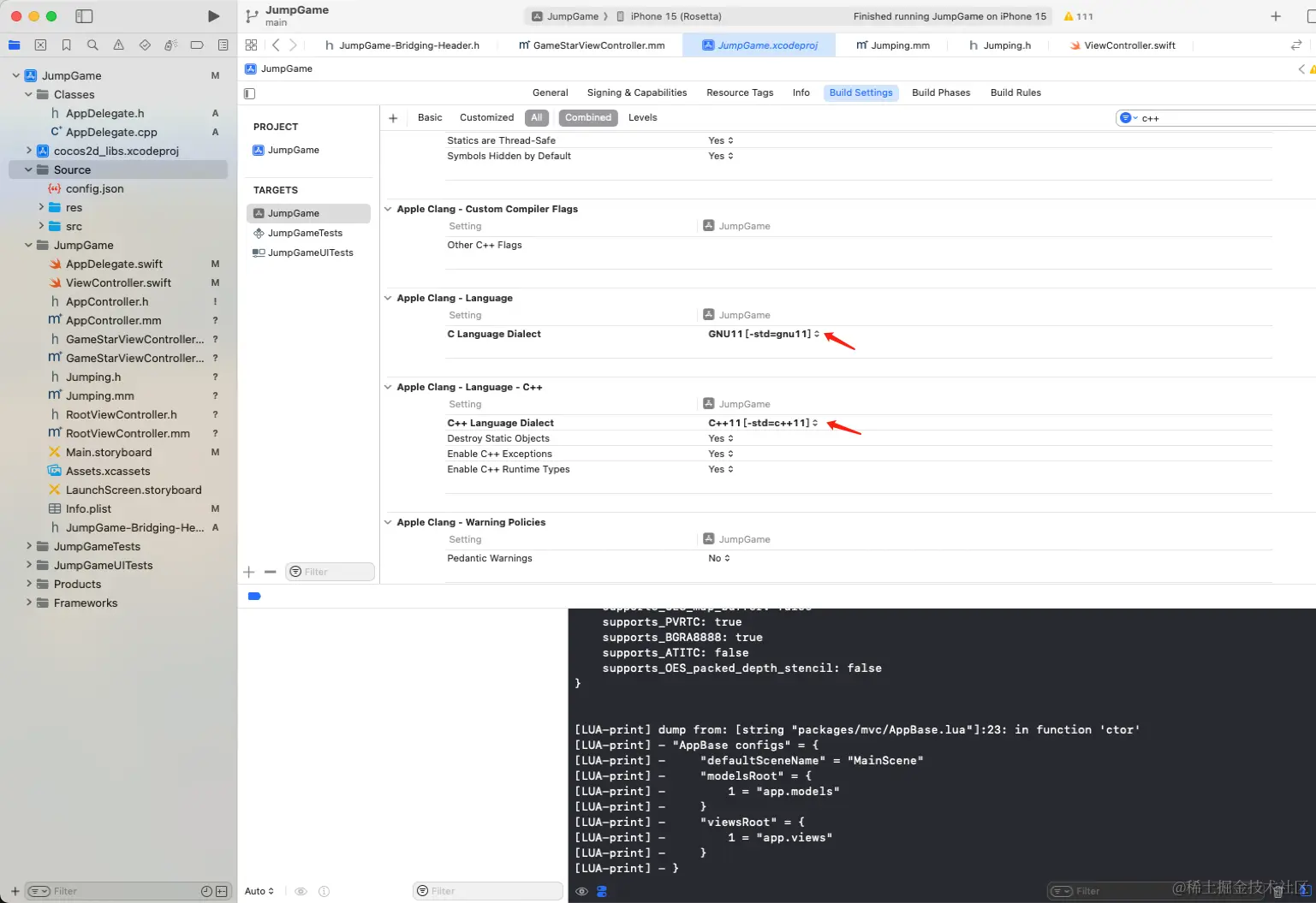Toggle the navigator sidebar

point(84,16)
